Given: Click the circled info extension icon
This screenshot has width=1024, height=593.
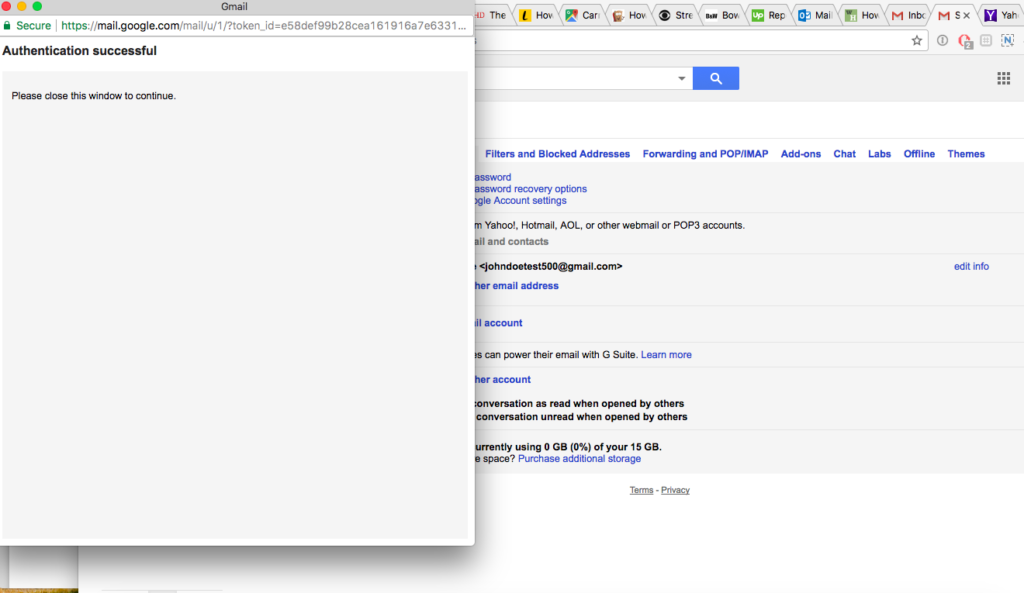Looking at the screenshot, I should [x=941, y=41].
